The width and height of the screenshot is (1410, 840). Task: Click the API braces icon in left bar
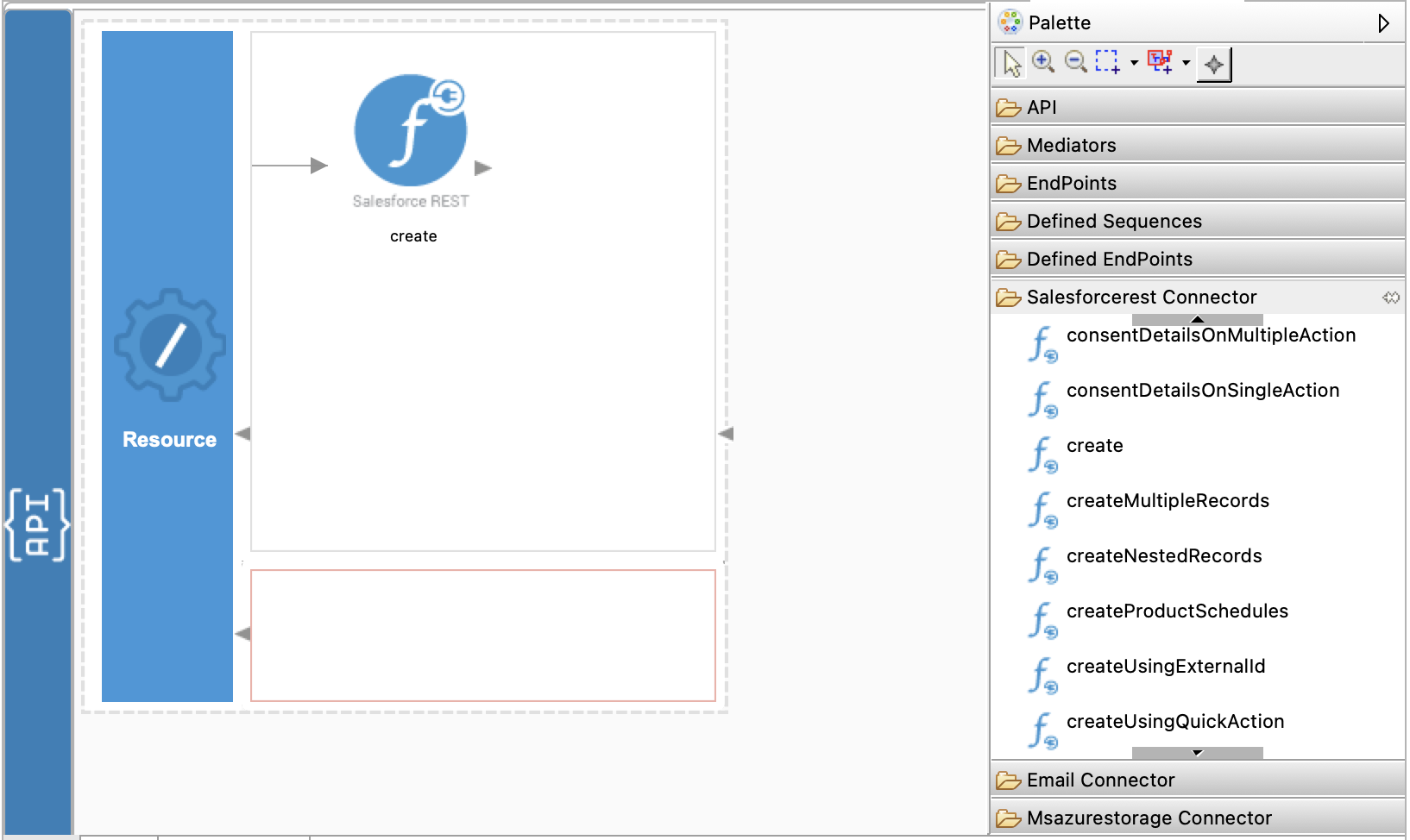coord(37,524)
